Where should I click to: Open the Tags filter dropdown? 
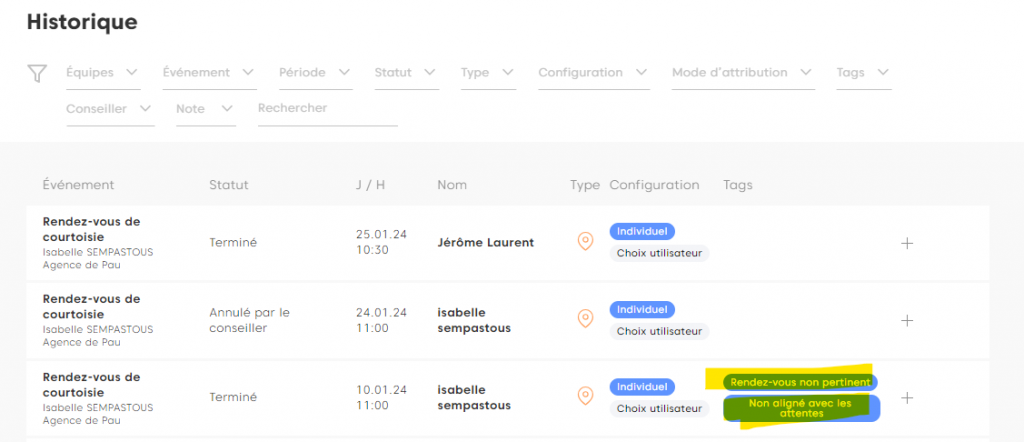tap(862, 73)
